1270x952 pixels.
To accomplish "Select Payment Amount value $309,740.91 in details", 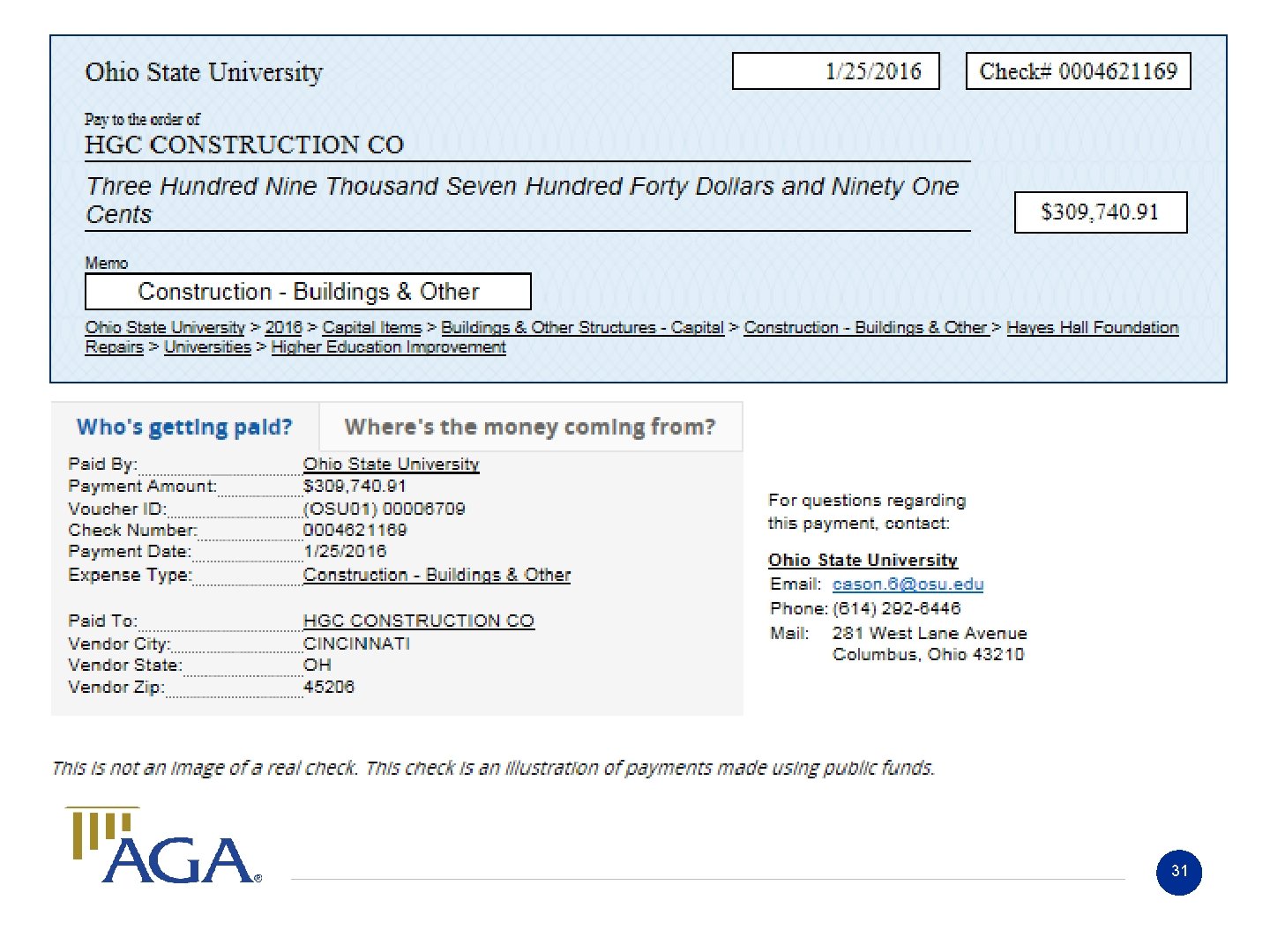I will click(355, 486).
